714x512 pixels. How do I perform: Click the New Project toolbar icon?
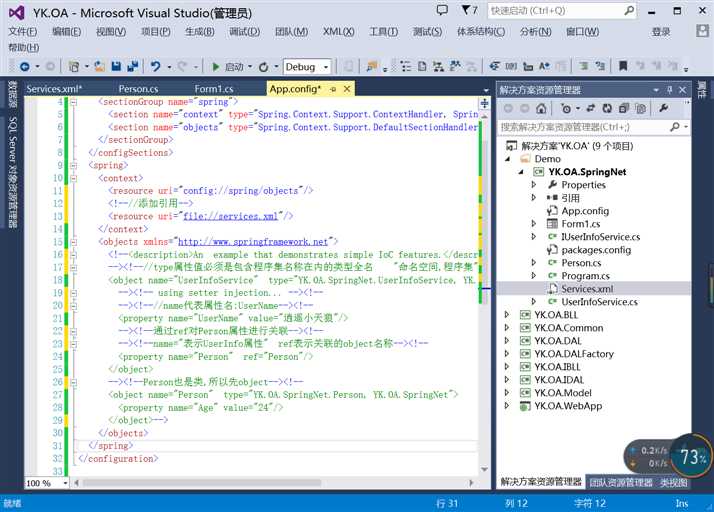point(73,67)
